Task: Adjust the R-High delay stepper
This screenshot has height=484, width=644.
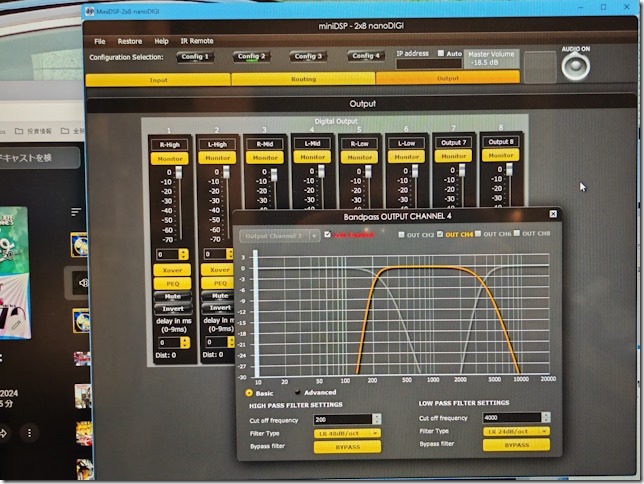Action: click(185, 342)
